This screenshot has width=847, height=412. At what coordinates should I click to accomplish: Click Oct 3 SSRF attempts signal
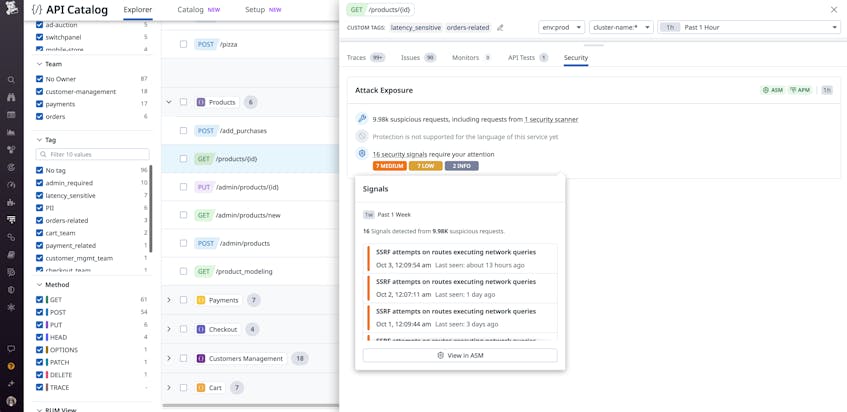pyautogui.click(x=462, y=259)
